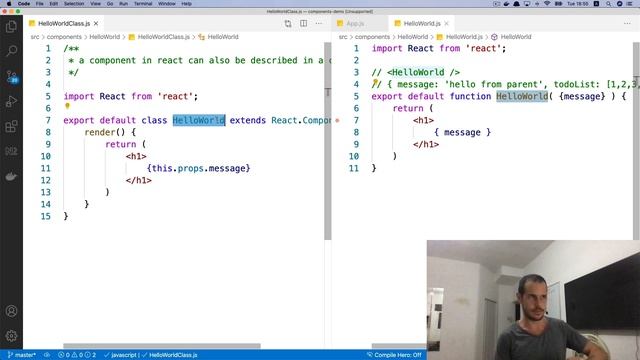
Task: Open the Extensions view
Action: point(11,126)
